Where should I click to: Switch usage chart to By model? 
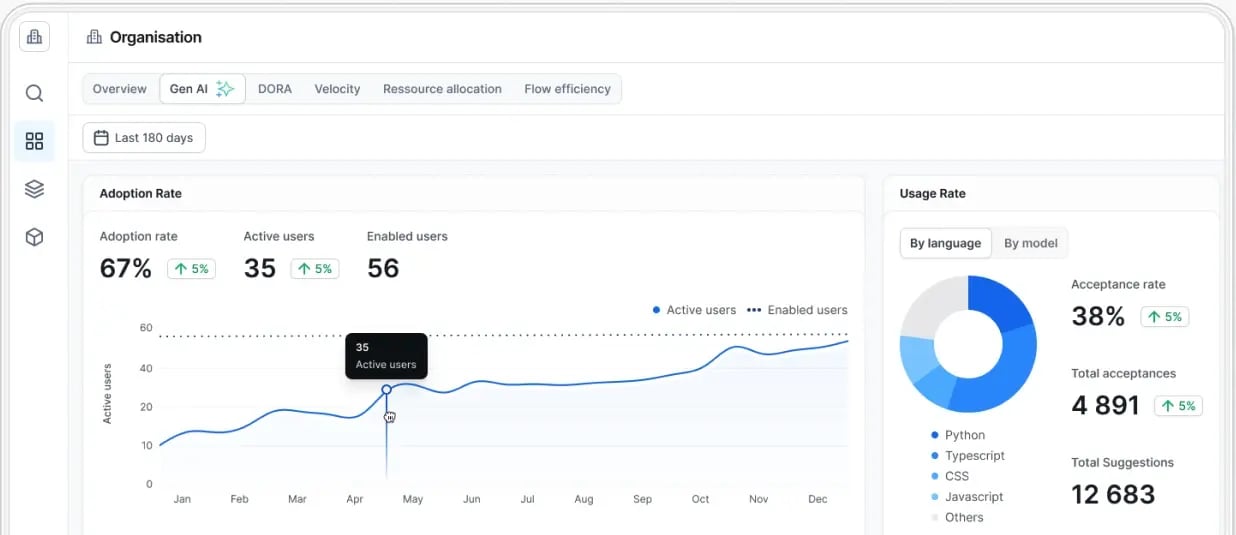coord(1030,243)
